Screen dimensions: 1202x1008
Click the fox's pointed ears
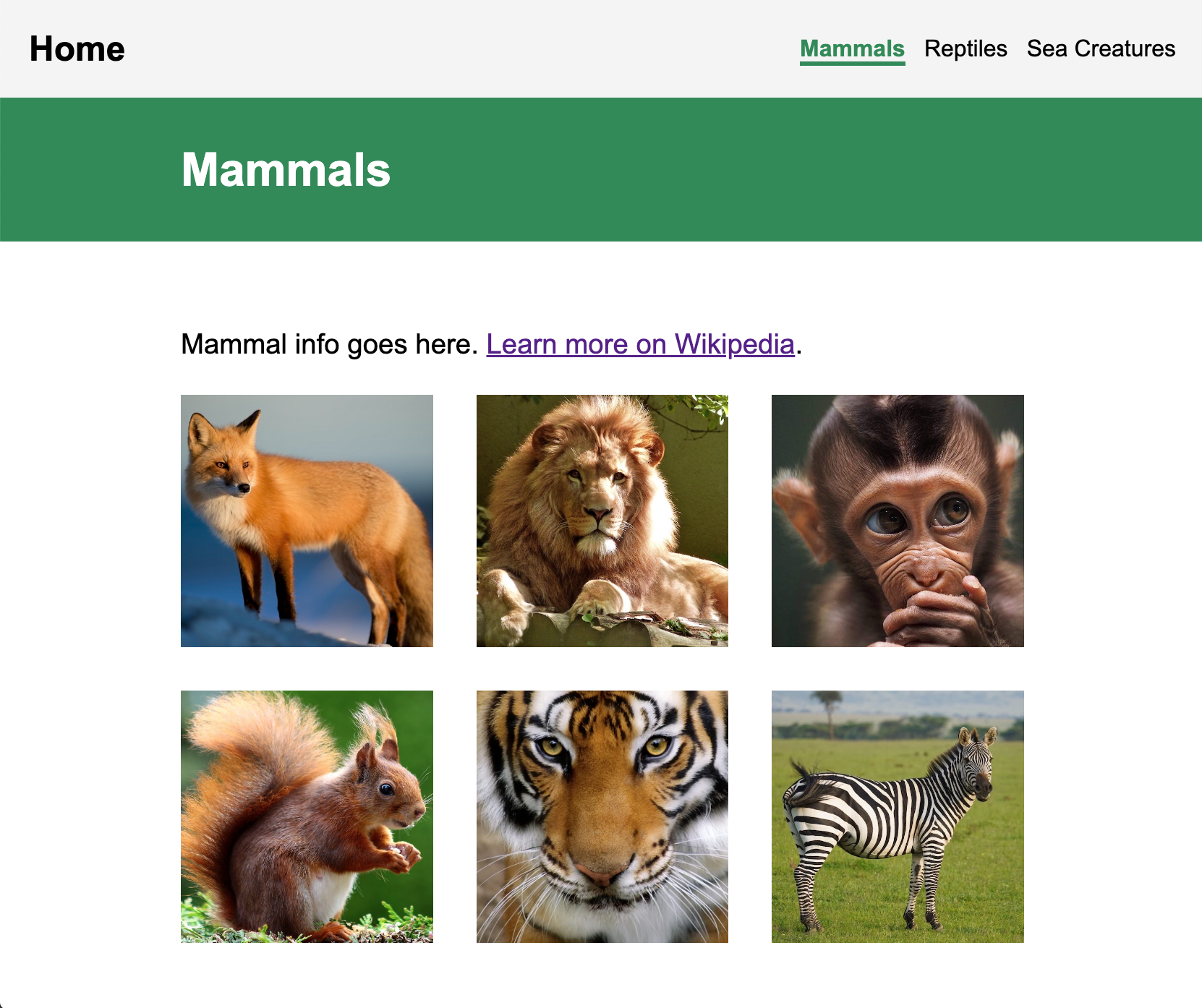pyautogui.click(x=250, y=423)
